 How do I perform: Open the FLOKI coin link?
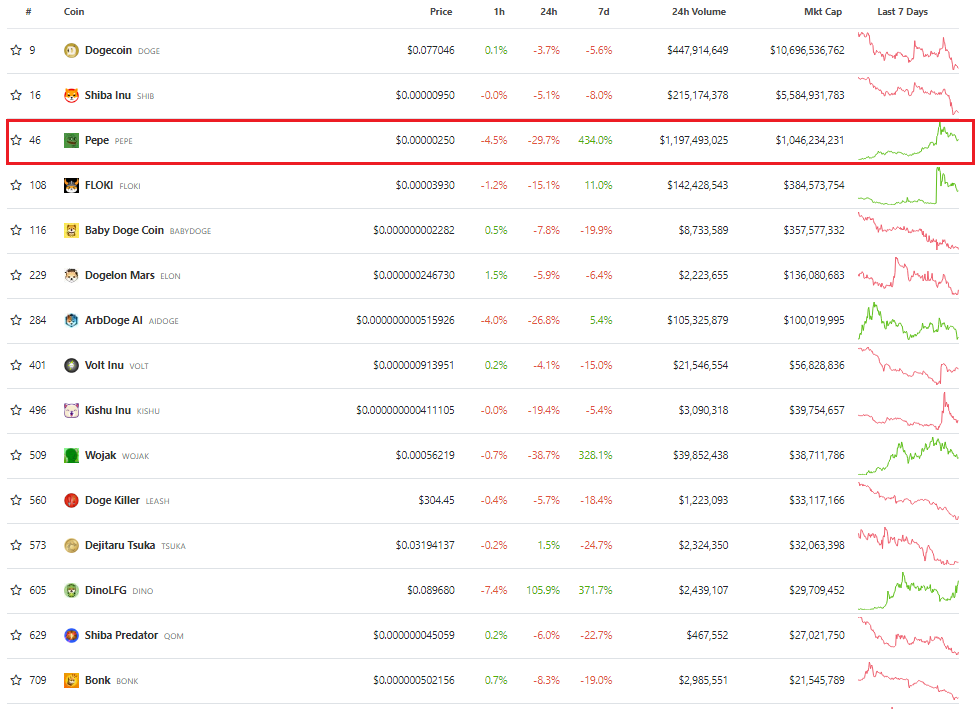pos(99,185)
